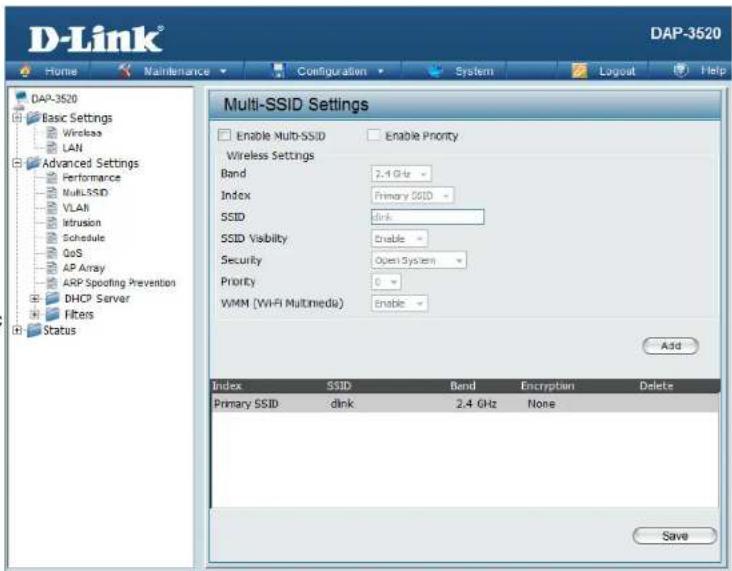
Task: Open the System menu item
Action: (x=474, y=71)
